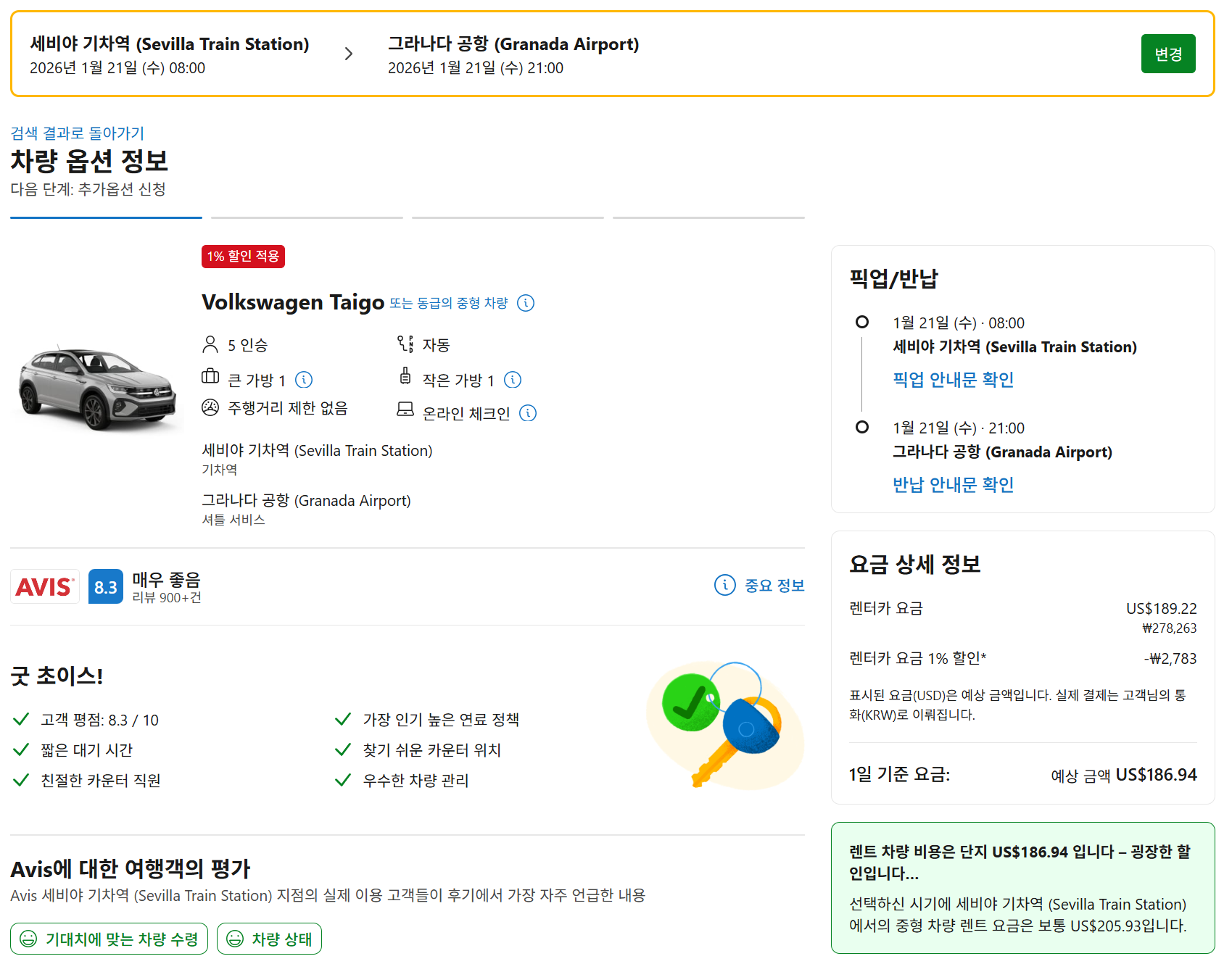The height and width of the screenshot is (964, 1232).
Task: Click the key and checkmark illustration
Action: pyautogui.click(x=725, y=725)
